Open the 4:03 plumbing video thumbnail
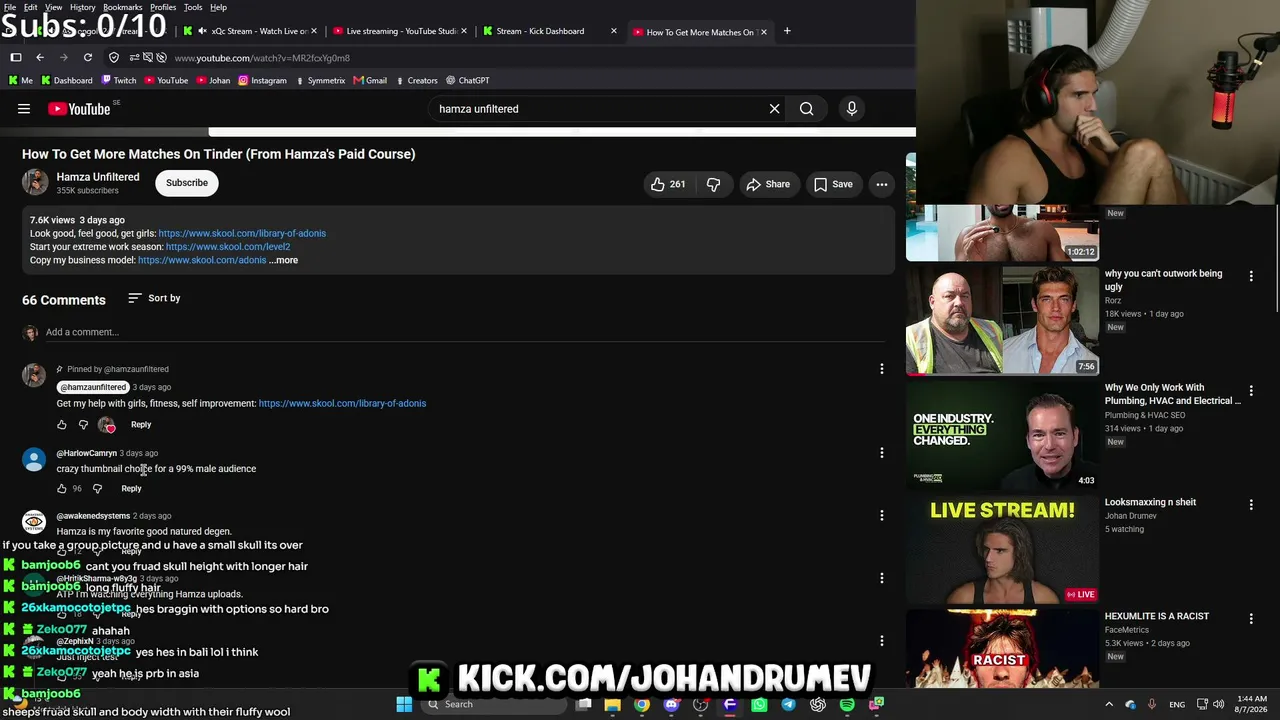 coord(1002,434)
